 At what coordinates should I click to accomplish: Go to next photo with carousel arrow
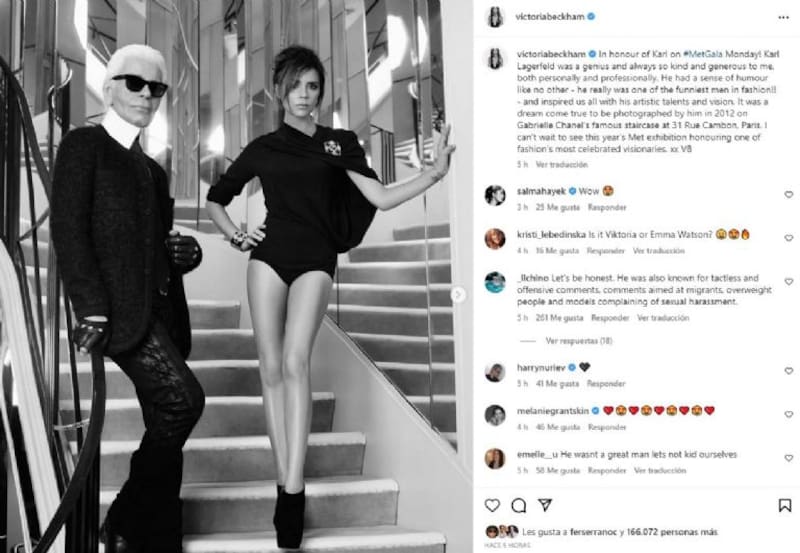[458, 294]
